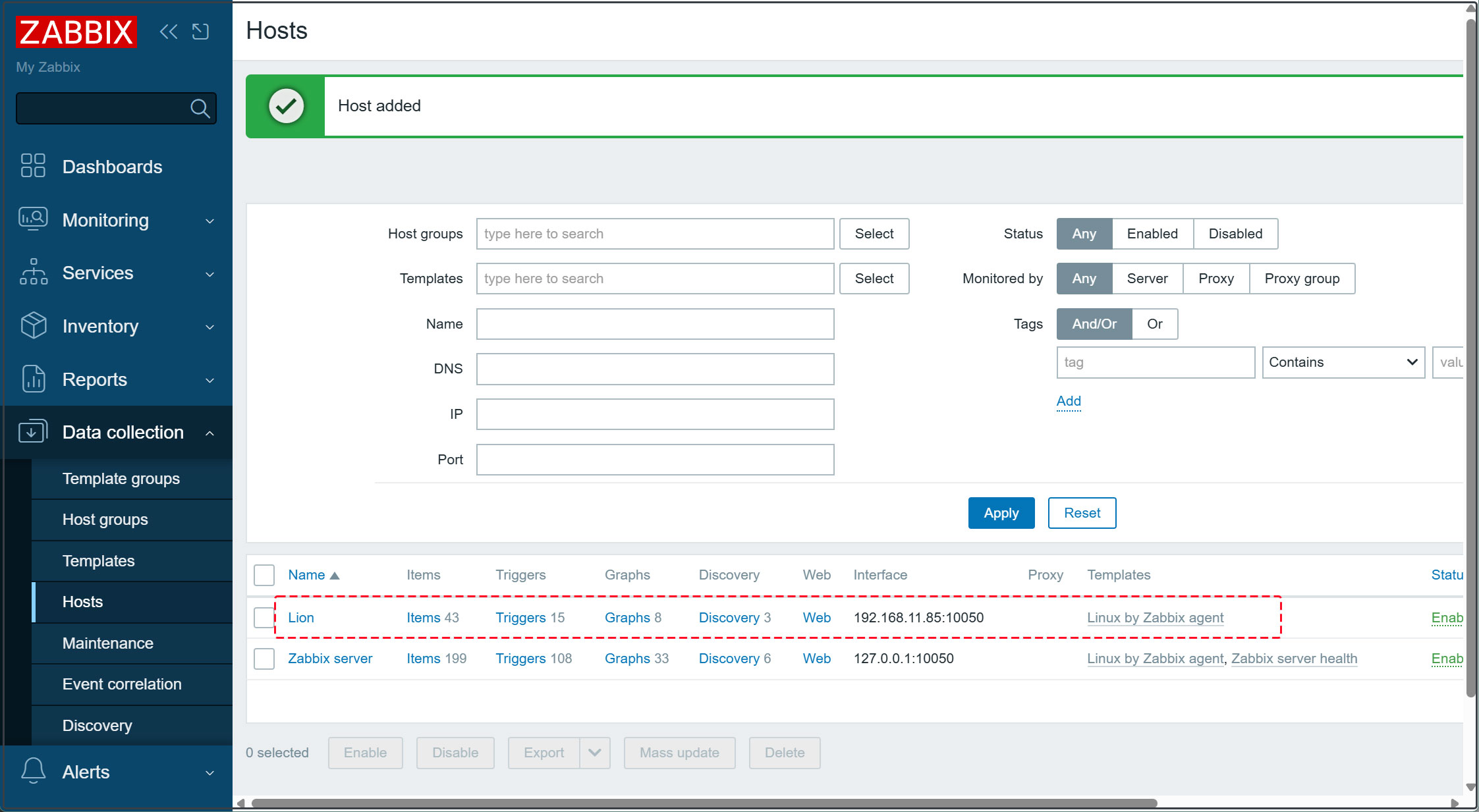This screenshot has height=812, width=1479.
Task: Open Templates under Data collection
Action: [x=98, y=560]
